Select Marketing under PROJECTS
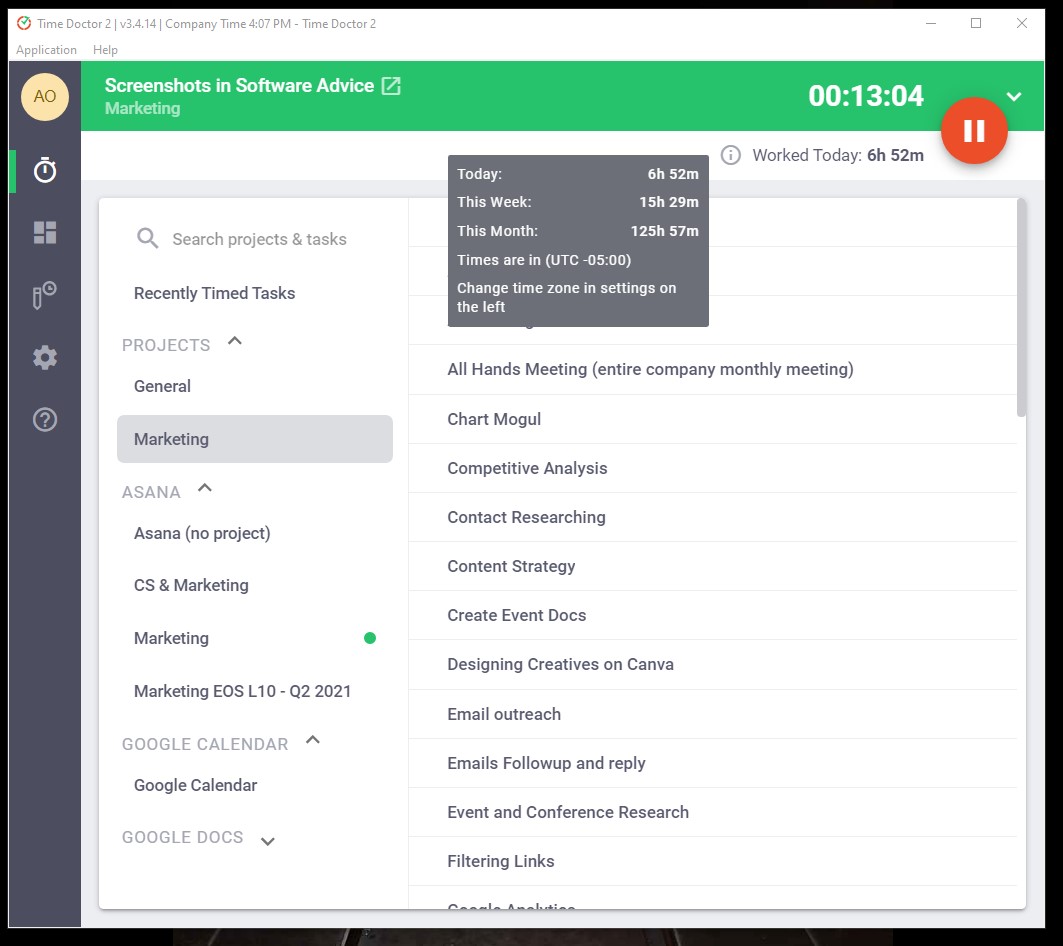This screenshot has height=946, width=1063. (254, 439)
